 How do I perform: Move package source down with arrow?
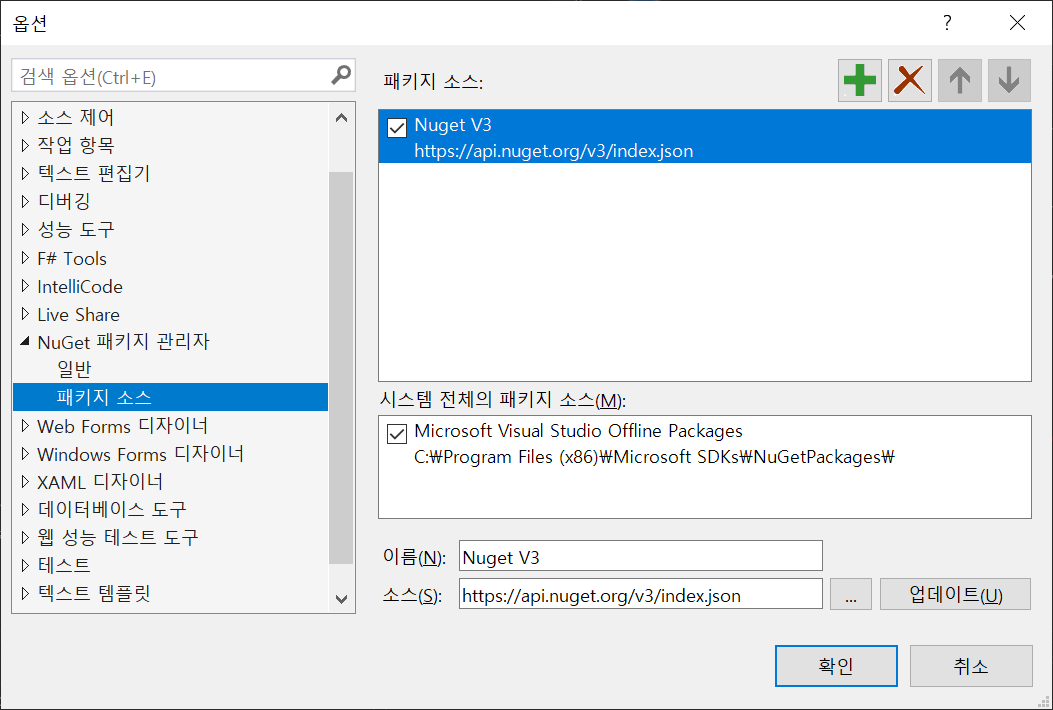[1009, 81]
